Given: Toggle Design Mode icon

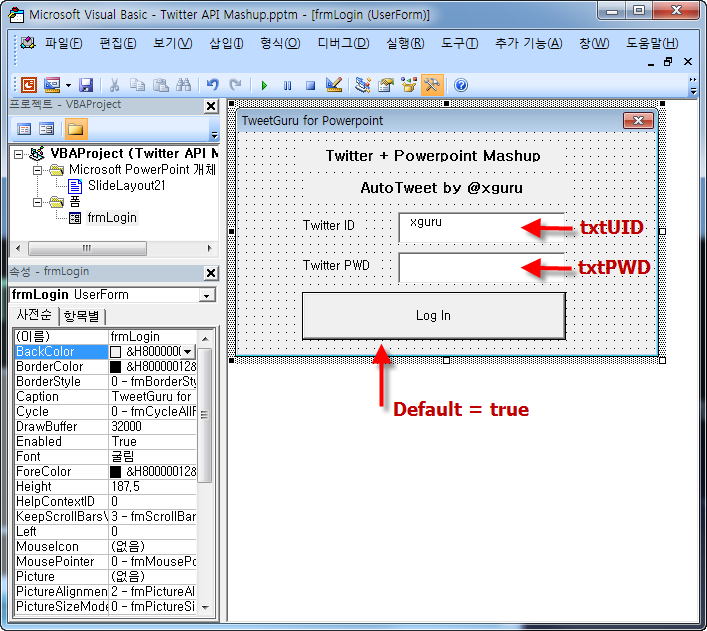Looking at the screenshot, I should click(334, 85).
